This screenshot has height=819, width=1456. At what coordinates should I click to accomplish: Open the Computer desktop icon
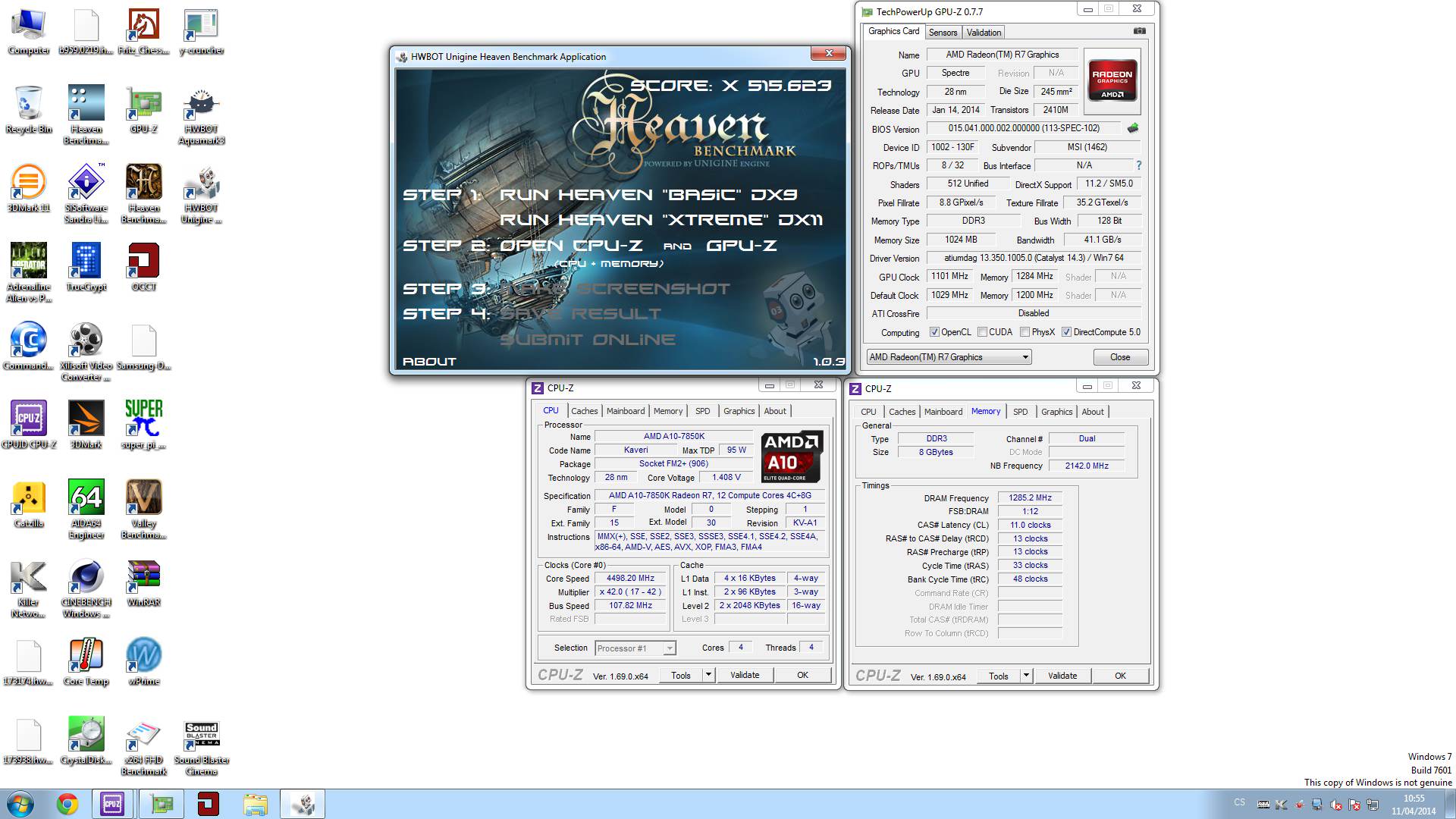pyautogui.click(x=29, y=32)
